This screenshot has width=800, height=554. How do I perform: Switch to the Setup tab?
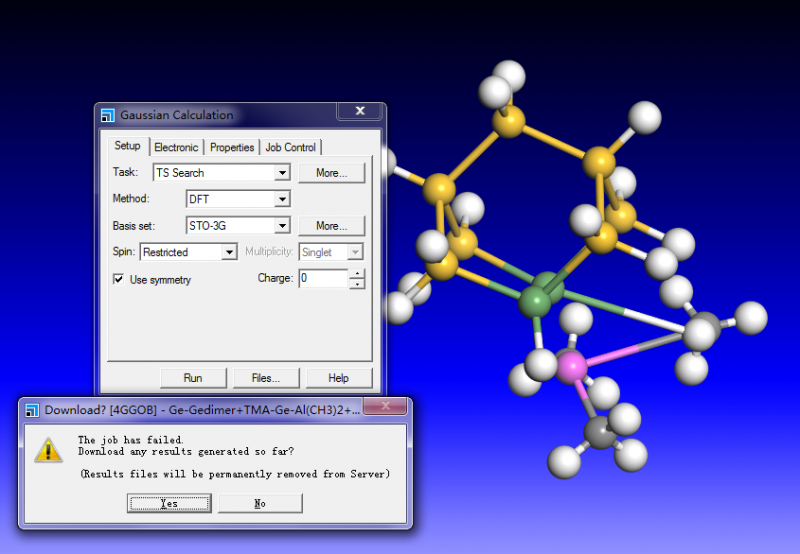tap(128, 146)
